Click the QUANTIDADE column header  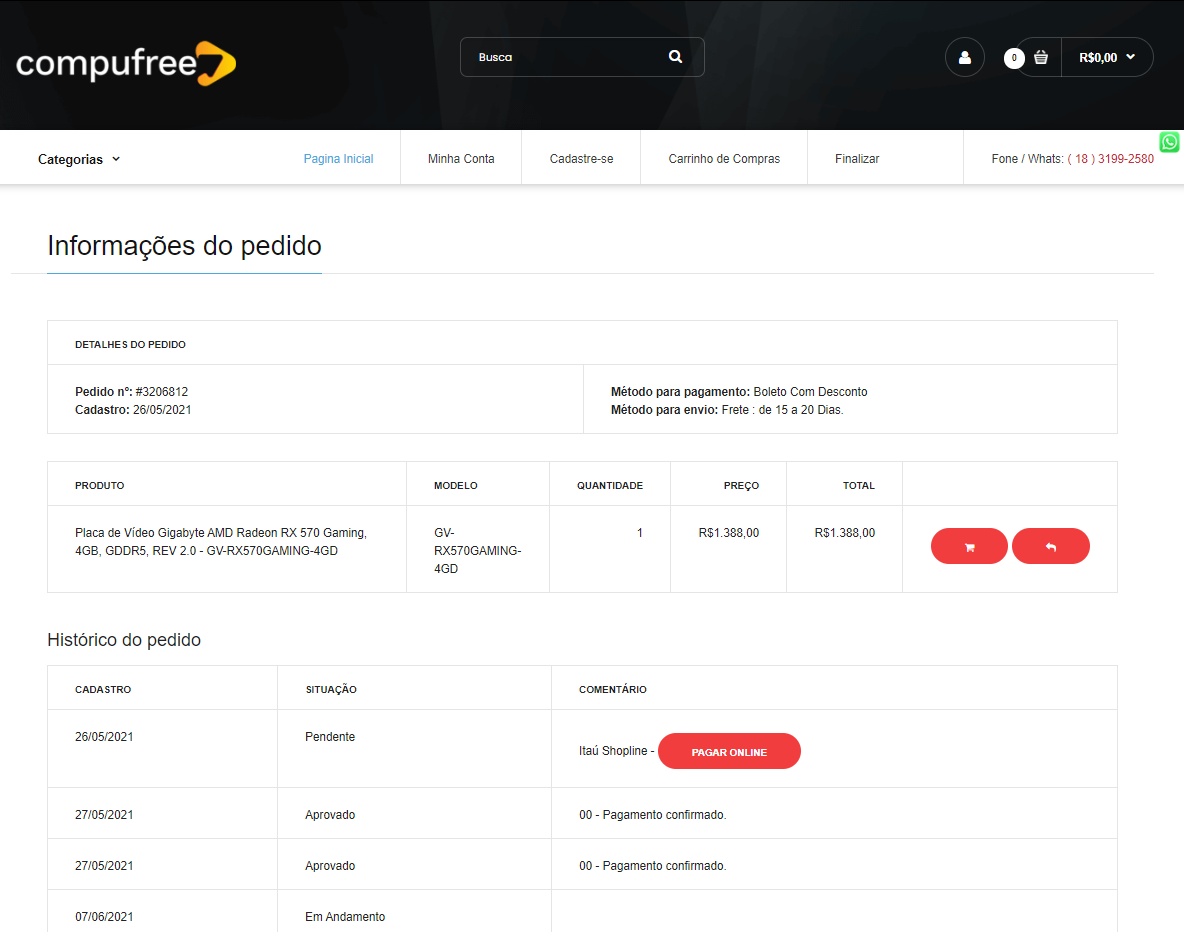tap(610, 486)
